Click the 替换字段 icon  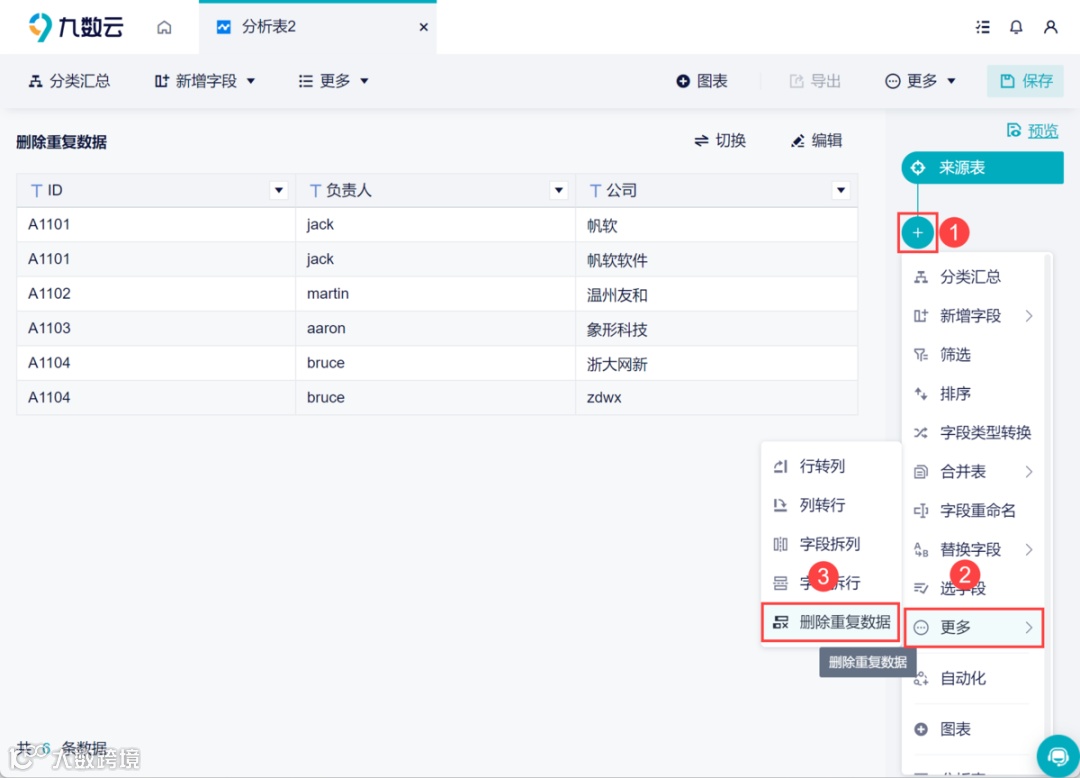(x=921, y=549)
